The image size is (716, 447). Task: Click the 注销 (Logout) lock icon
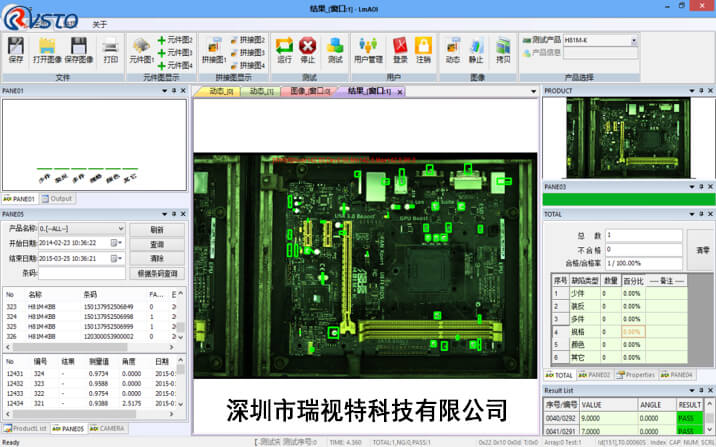tap(424, 49)
